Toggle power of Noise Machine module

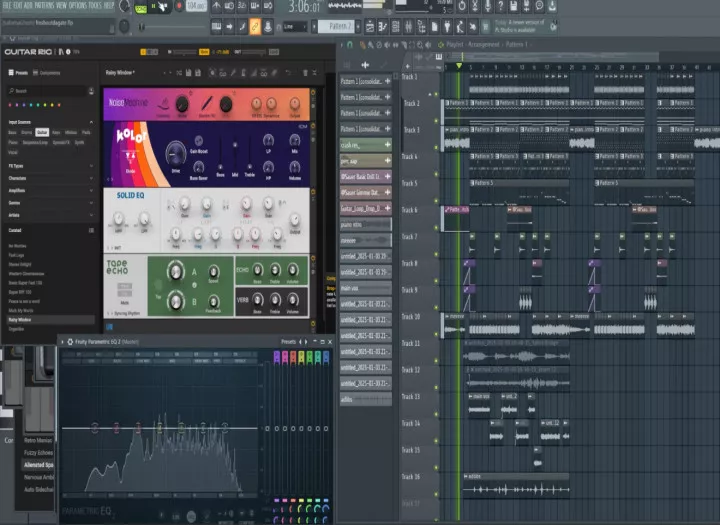[313, 92]
